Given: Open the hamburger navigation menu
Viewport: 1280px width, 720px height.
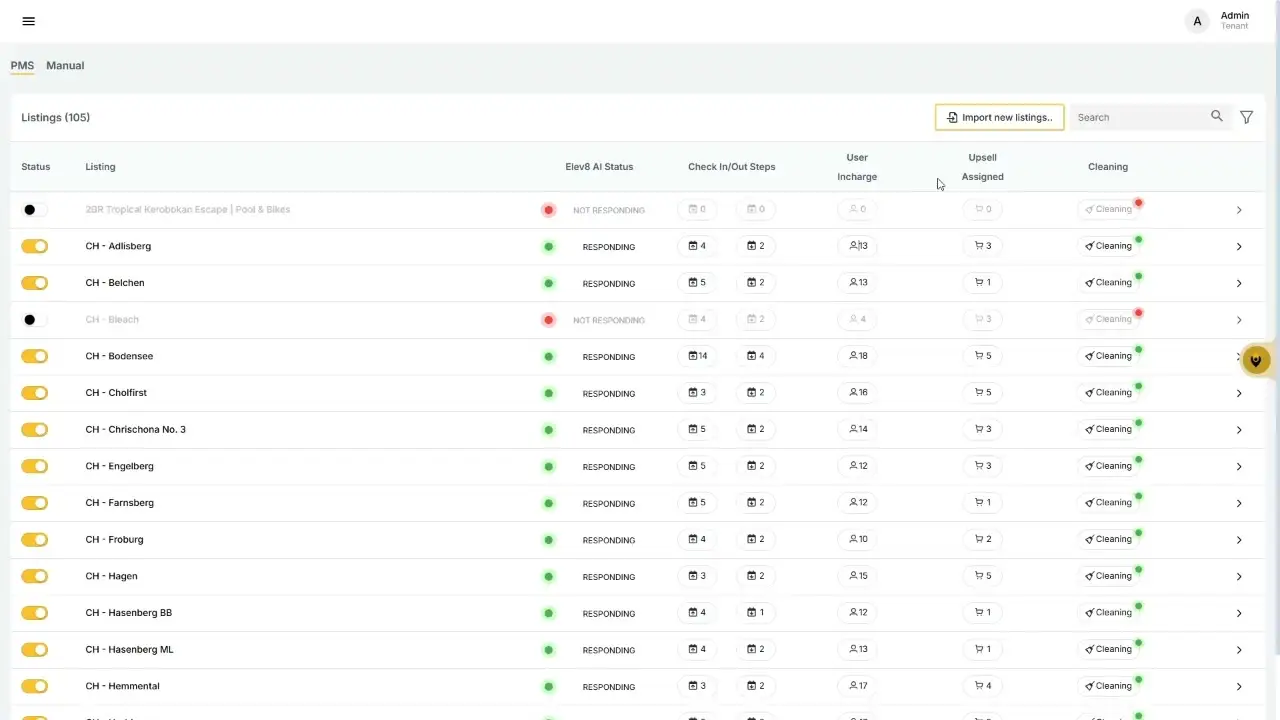Looking at the screenshot, I should [28, 21].
